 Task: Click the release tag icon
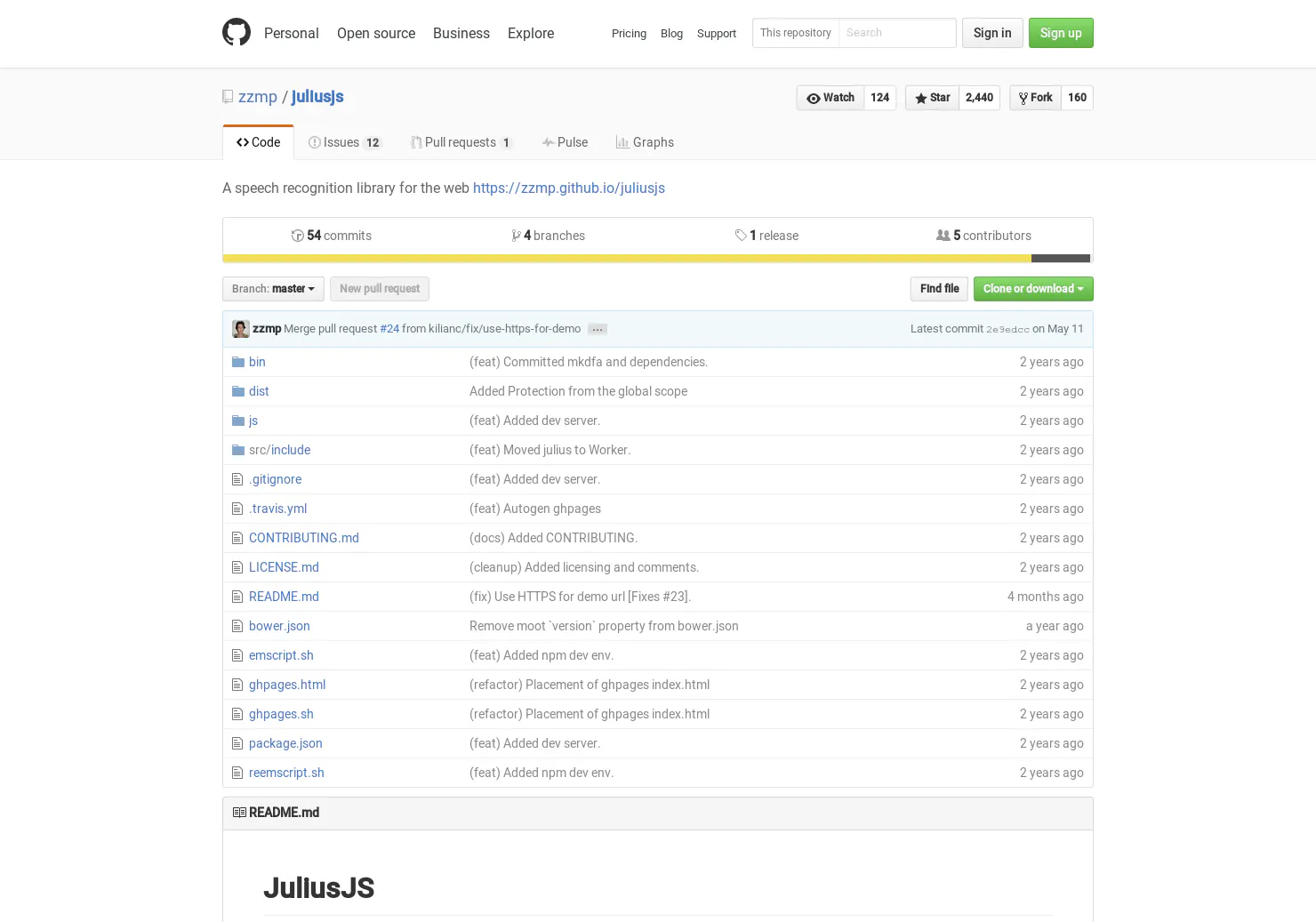741,236
